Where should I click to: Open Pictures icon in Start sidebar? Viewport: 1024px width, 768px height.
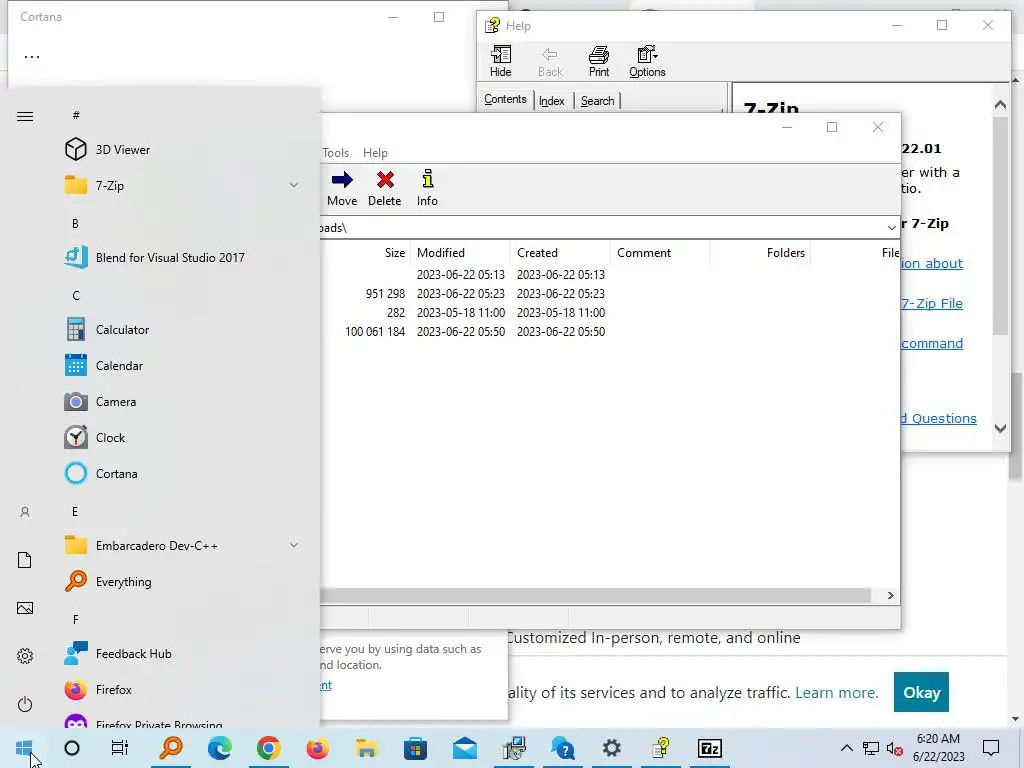click(25, 608)
